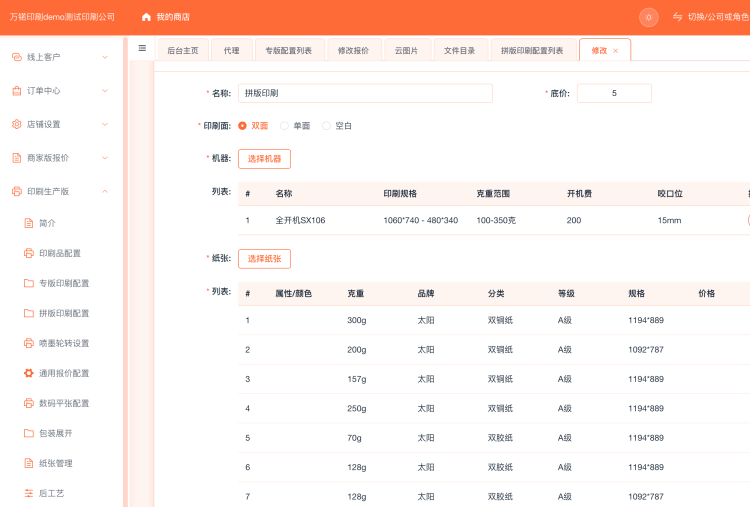Click the 100-350克 weight range cell
This screenshot has height=507, width=750.
(496, 220)
